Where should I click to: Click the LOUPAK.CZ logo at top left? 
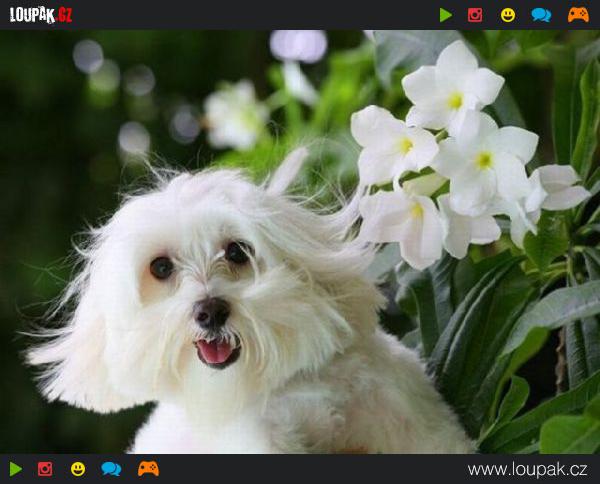(x=41, y=15)
